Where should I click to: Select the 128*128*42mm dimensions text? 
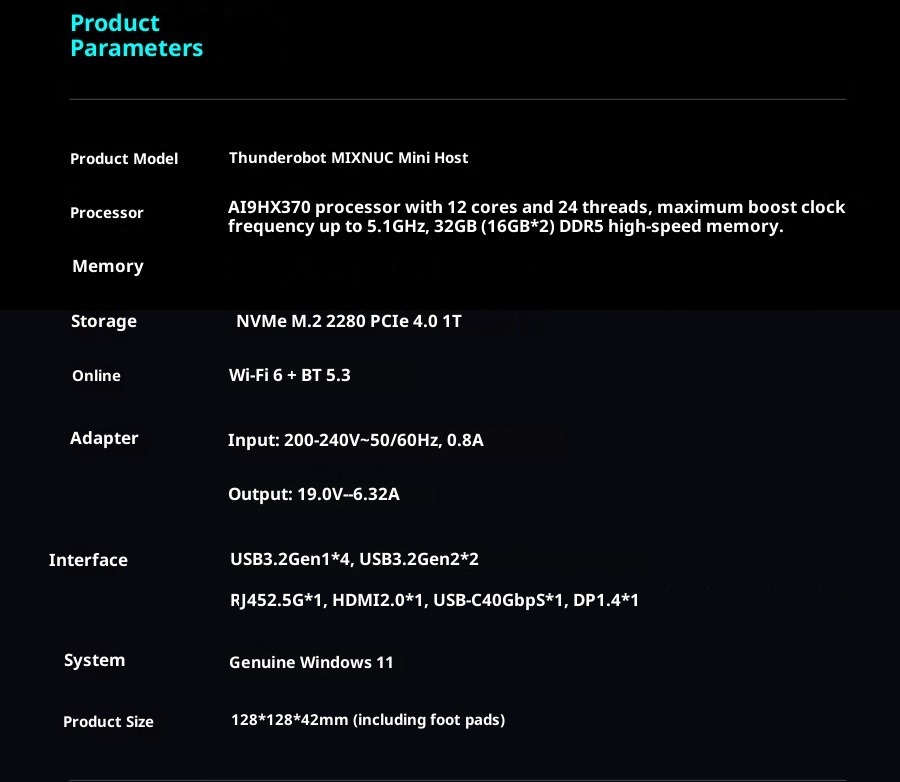click(x=367, y=720)
